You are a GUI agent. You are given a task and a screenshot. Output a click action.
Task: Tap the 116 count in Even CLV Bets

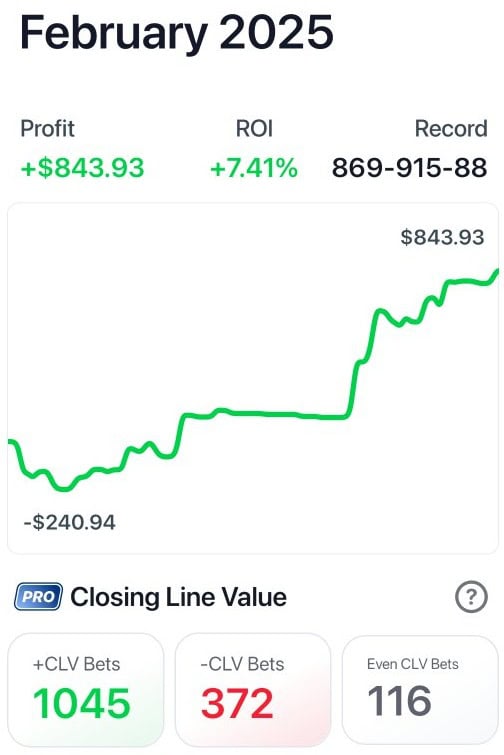[399, 700]
